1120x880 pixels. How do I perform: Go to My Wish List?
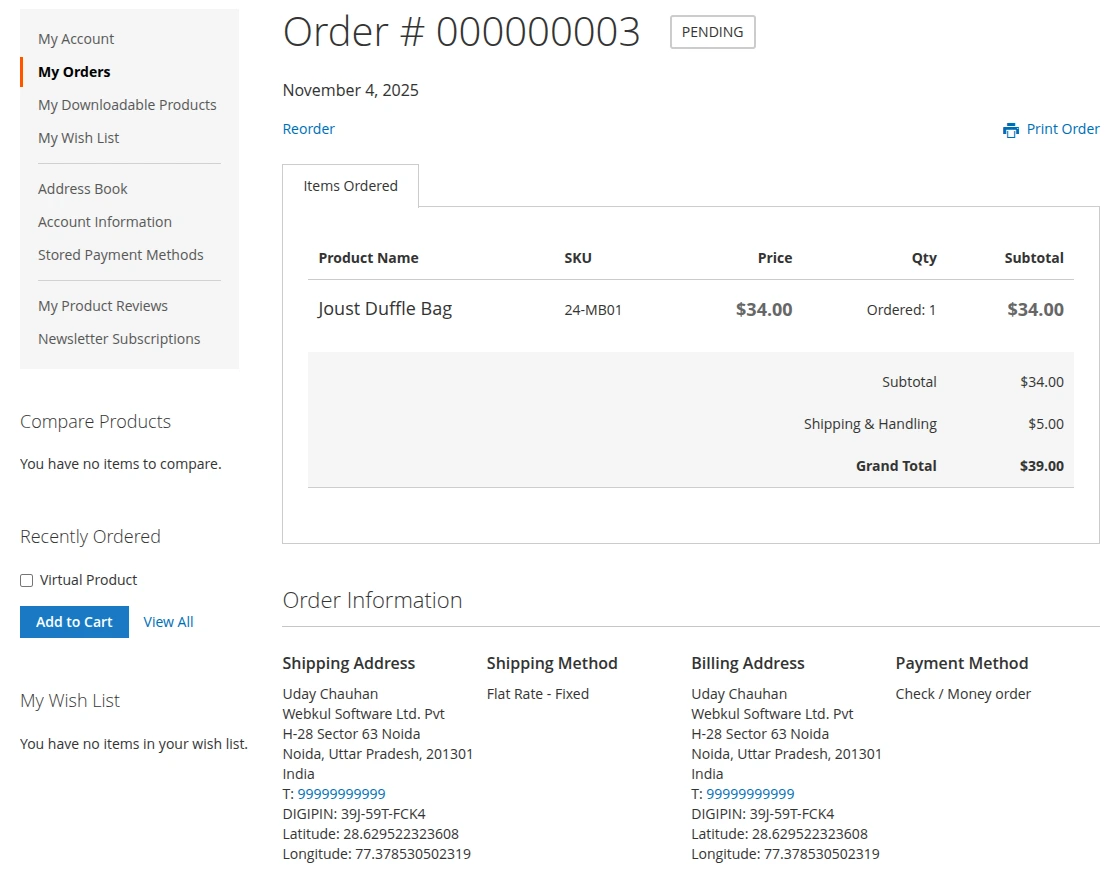[x=78, y=137]
